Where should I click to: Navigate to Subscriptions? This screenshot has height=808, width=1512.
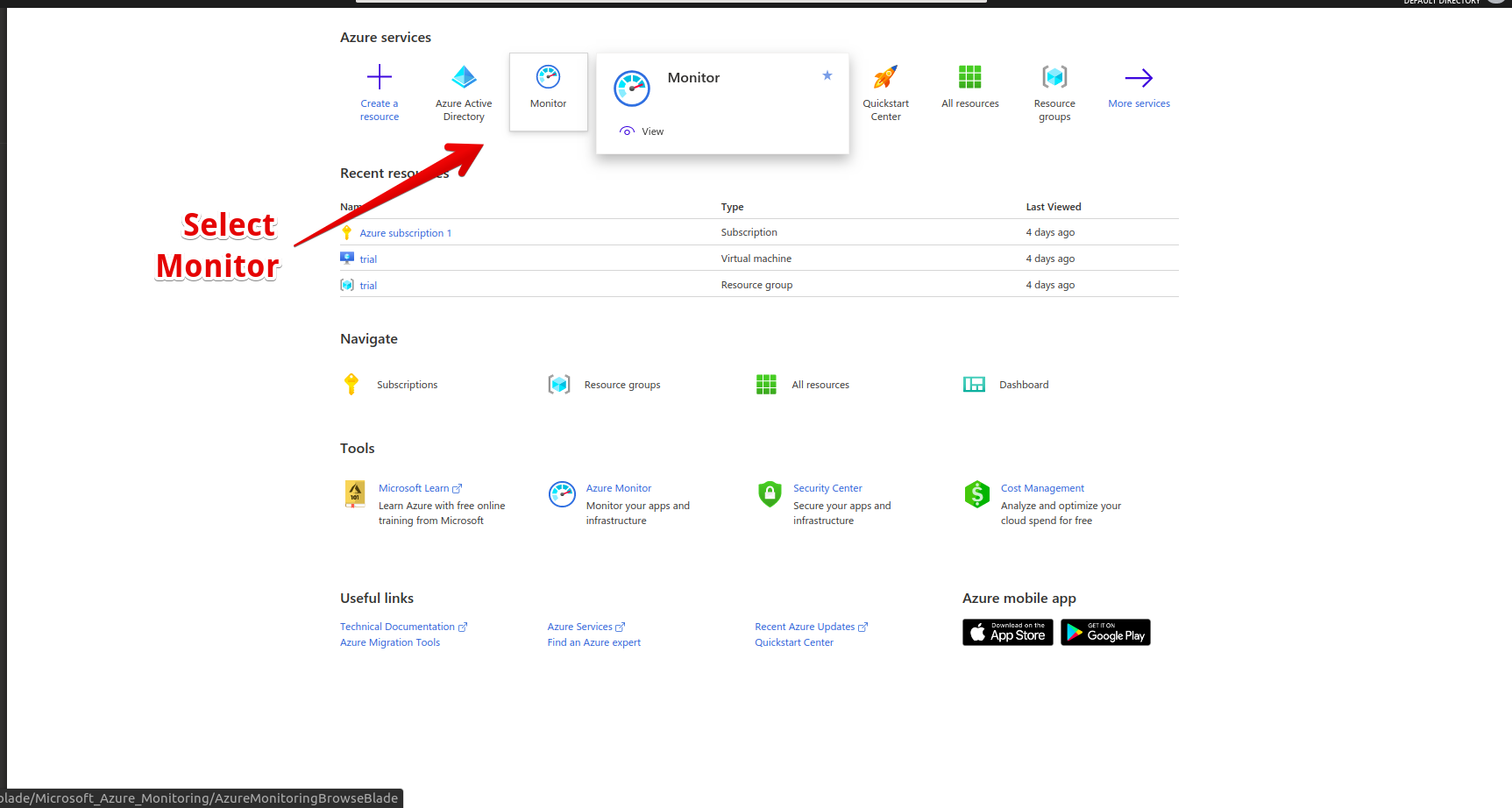pyautogui.click(x=407, y=385)
